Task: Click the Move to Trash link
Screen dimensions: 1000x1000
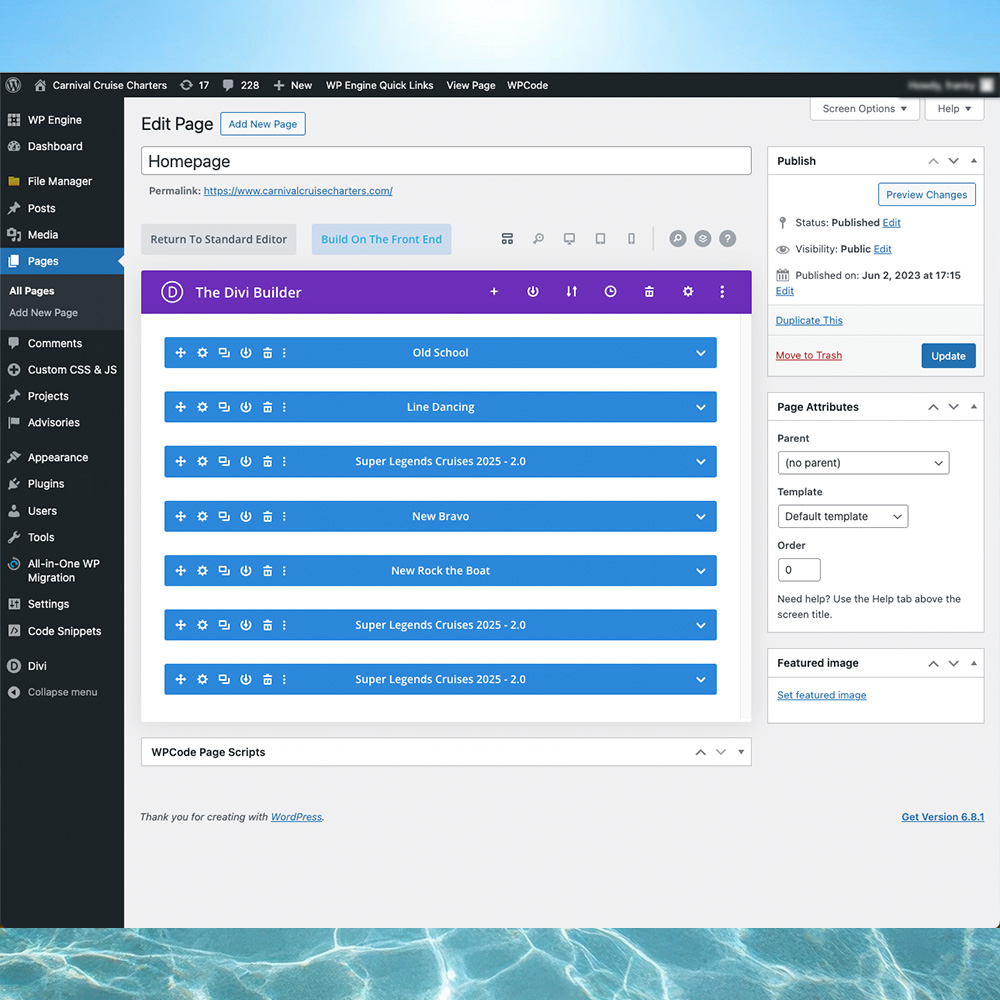Action: (809, 355)
